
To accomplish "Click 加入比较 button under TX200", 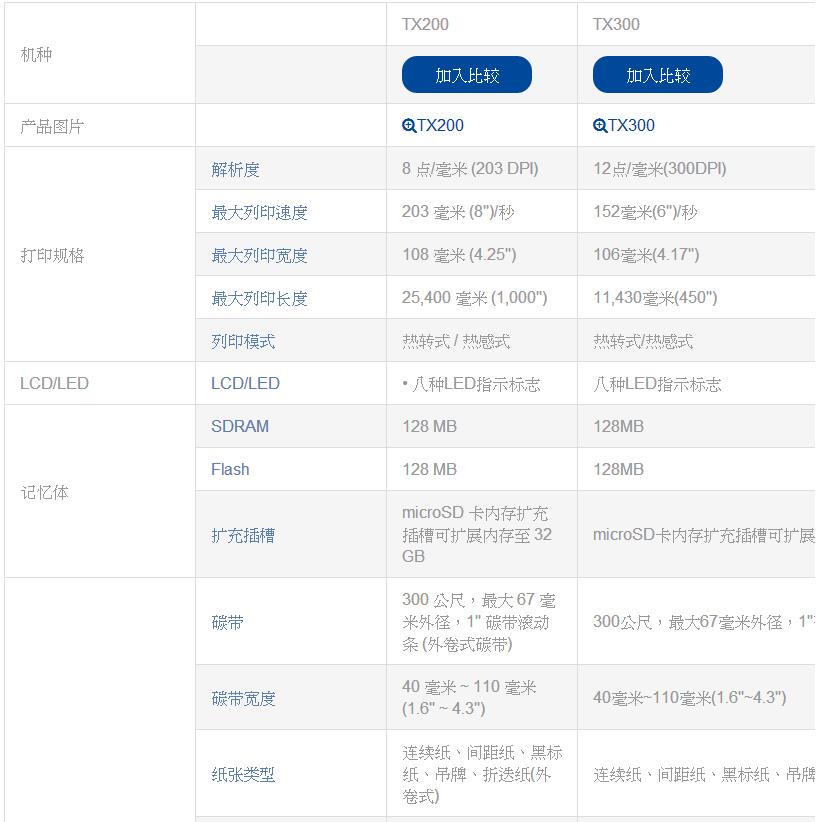I will click(466, 75).
